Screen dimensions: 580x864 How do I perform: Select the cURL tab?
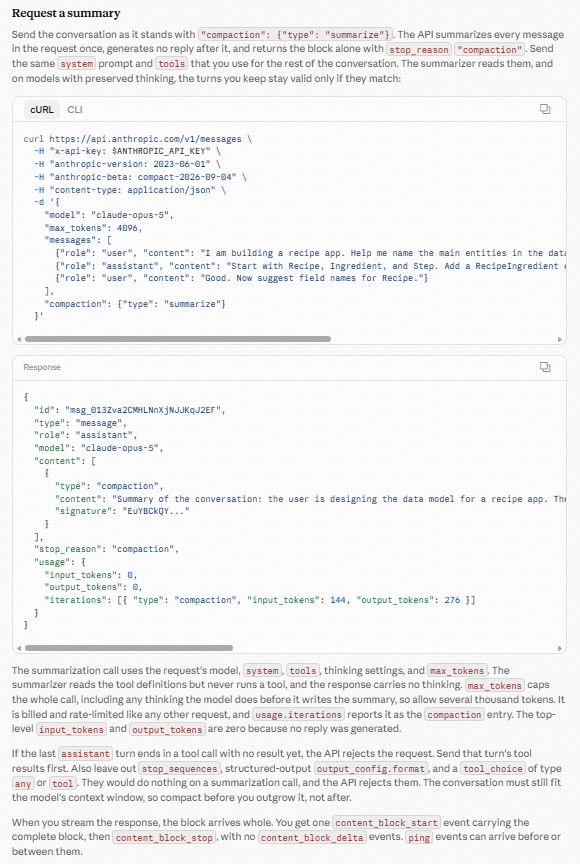[42, 110]
